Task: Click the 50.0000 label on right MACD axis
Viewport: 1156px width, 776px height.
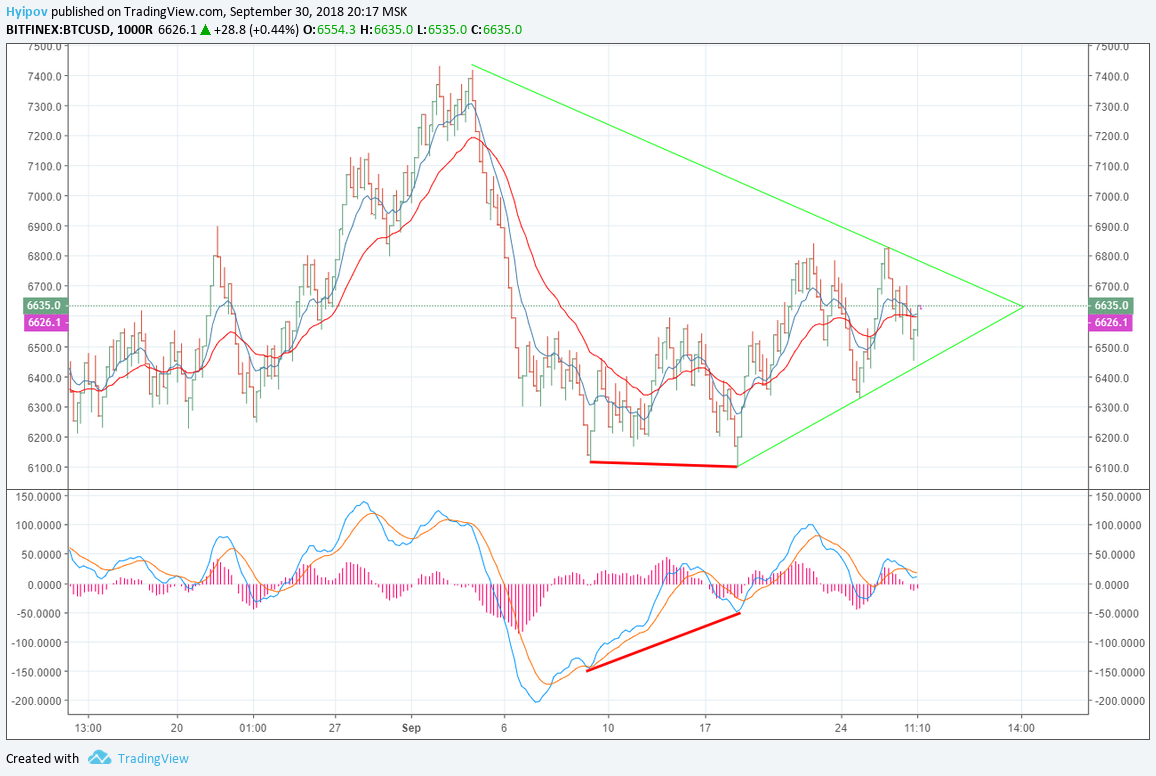Action: pyautogui.click(x=1115, y=555)
